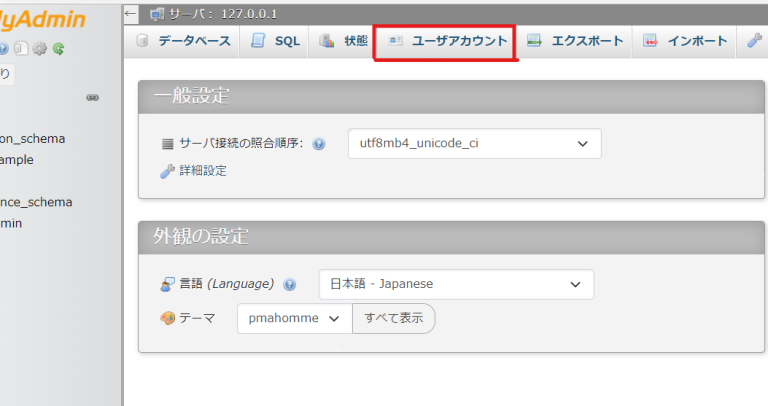The height and width of the screenshot is (406, 768).
Task: Click the documentation icon in sidebar
Action: (x=21, y=48)
